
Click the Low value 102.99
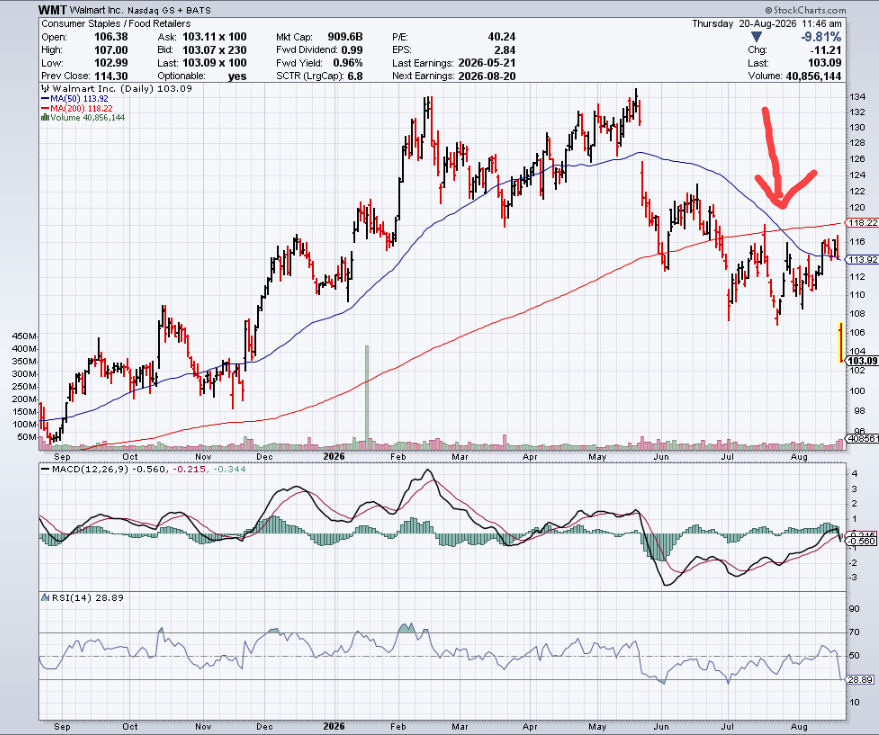click(111, 63)
